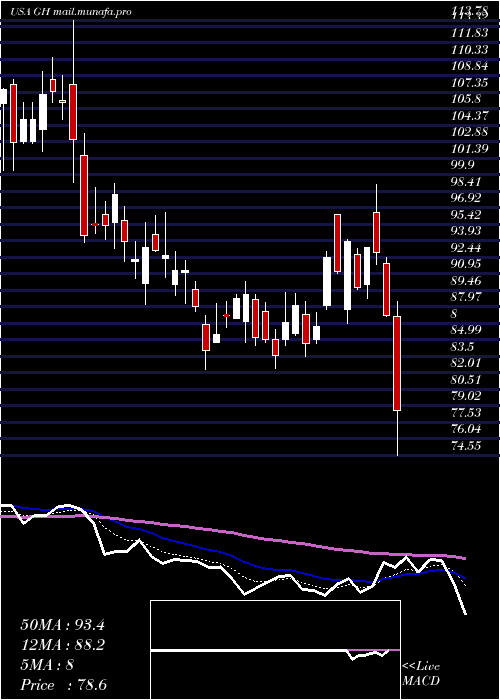Click the 93.93 price axis label
This screenshot has height=700, width=500.
coord(466,231)
